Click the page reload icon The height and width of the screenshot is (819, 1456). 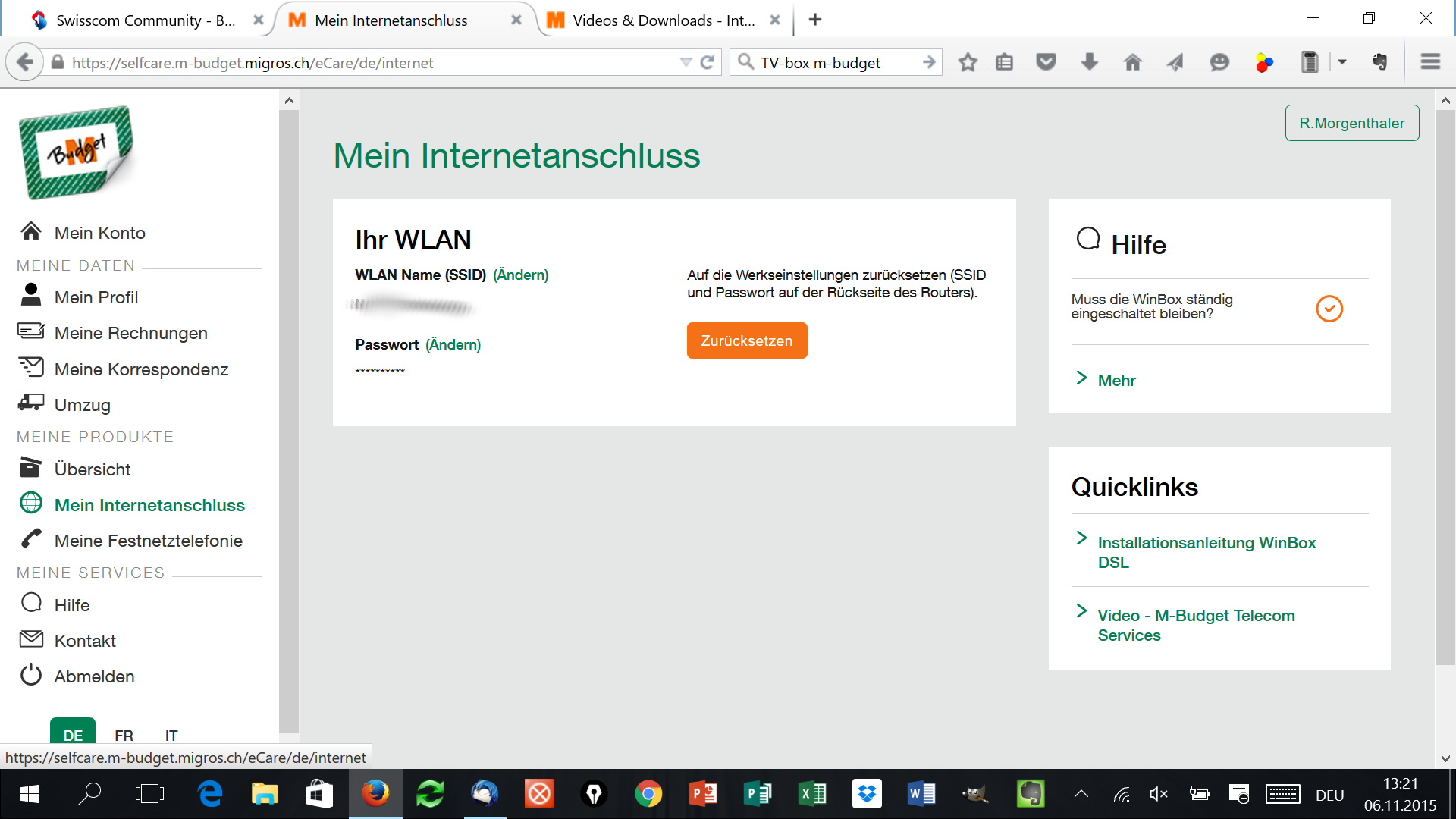[708, 62]
